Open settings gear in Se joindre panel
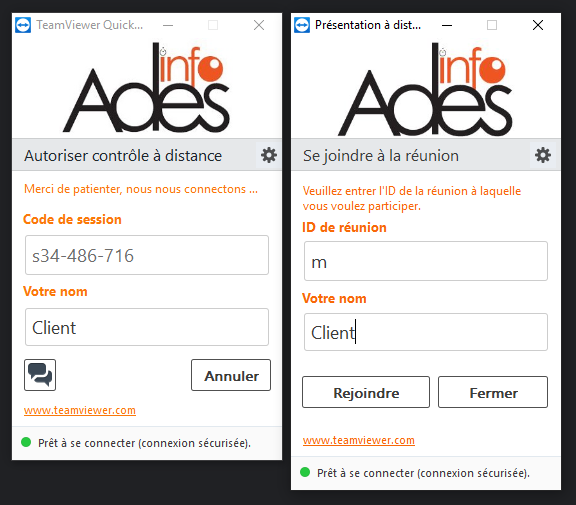The height and width of the screenshot is (505, 576). point(543,155)
